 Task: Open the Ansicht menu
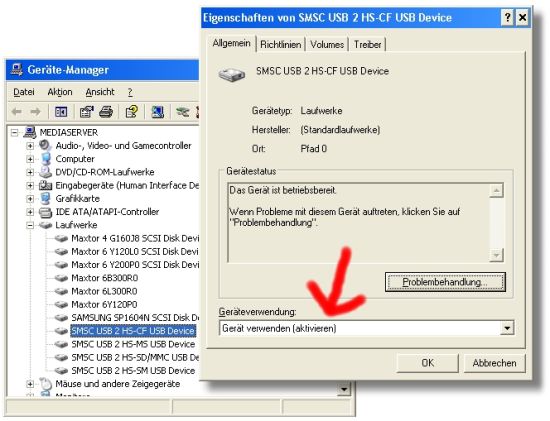click(x=100, y=92)
